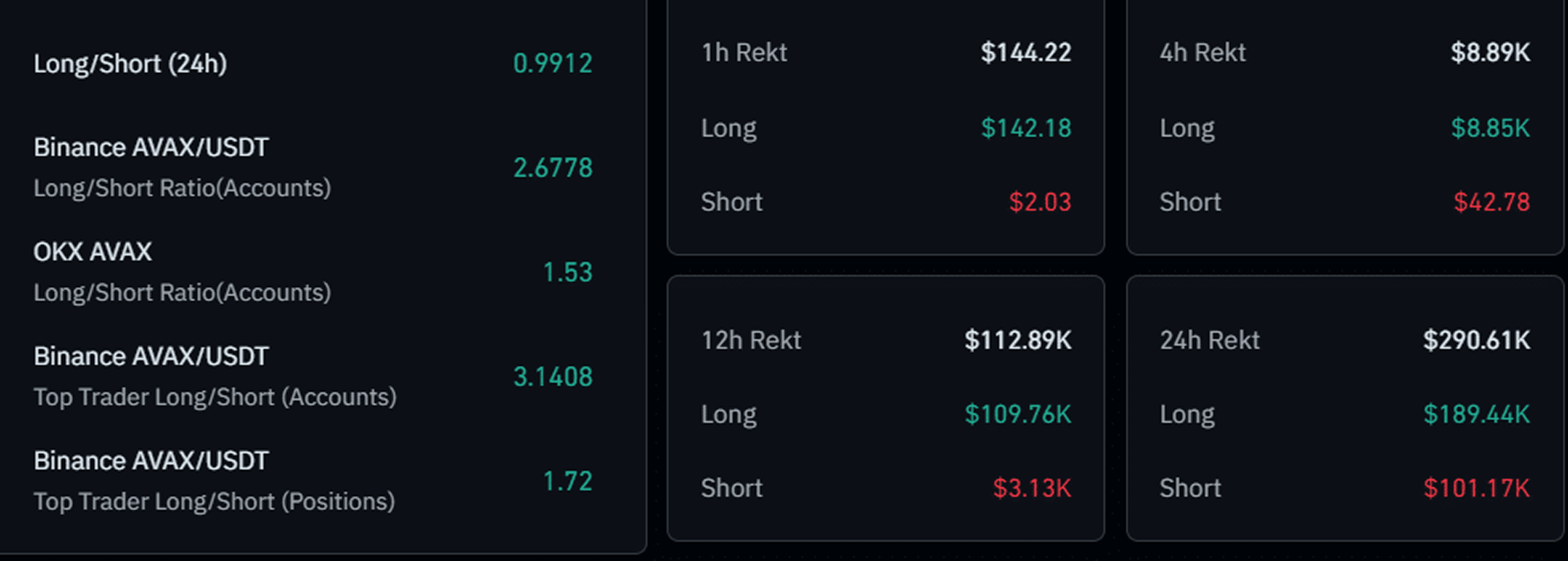Open OKX AVAX Long/Short Ratio row

pos(313,272)
